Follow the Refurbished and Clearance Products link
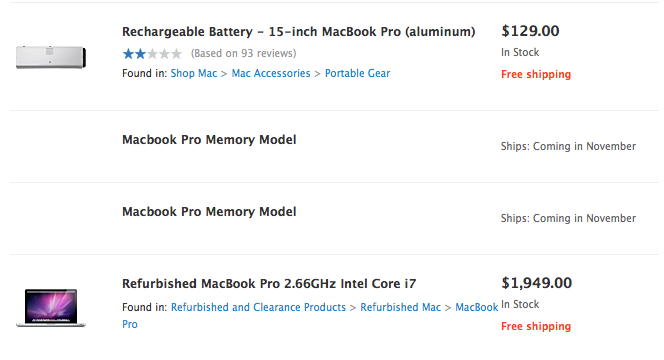 click(x=258, y=307)
